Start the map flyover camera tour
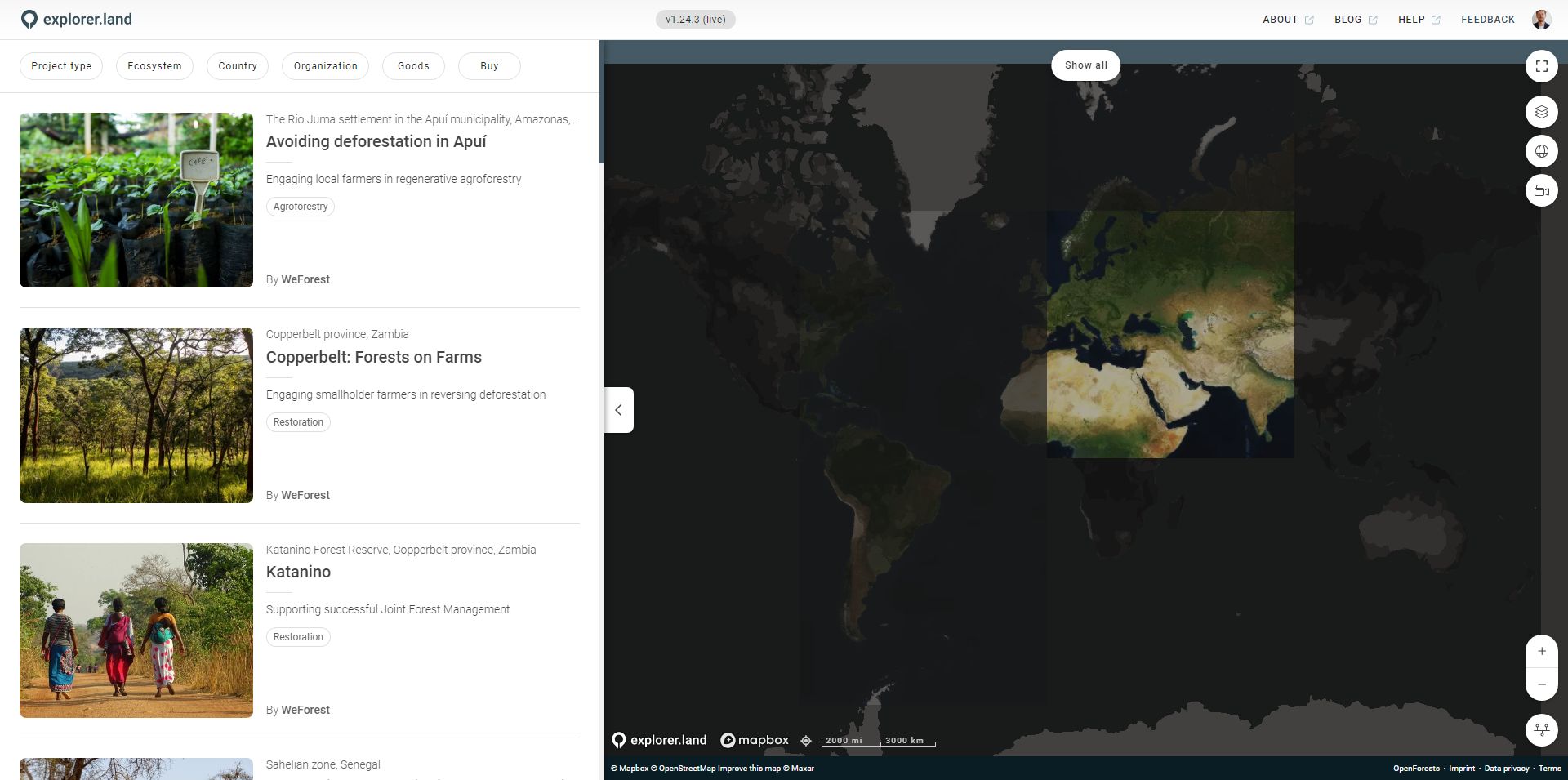 tap(1542, 190)
